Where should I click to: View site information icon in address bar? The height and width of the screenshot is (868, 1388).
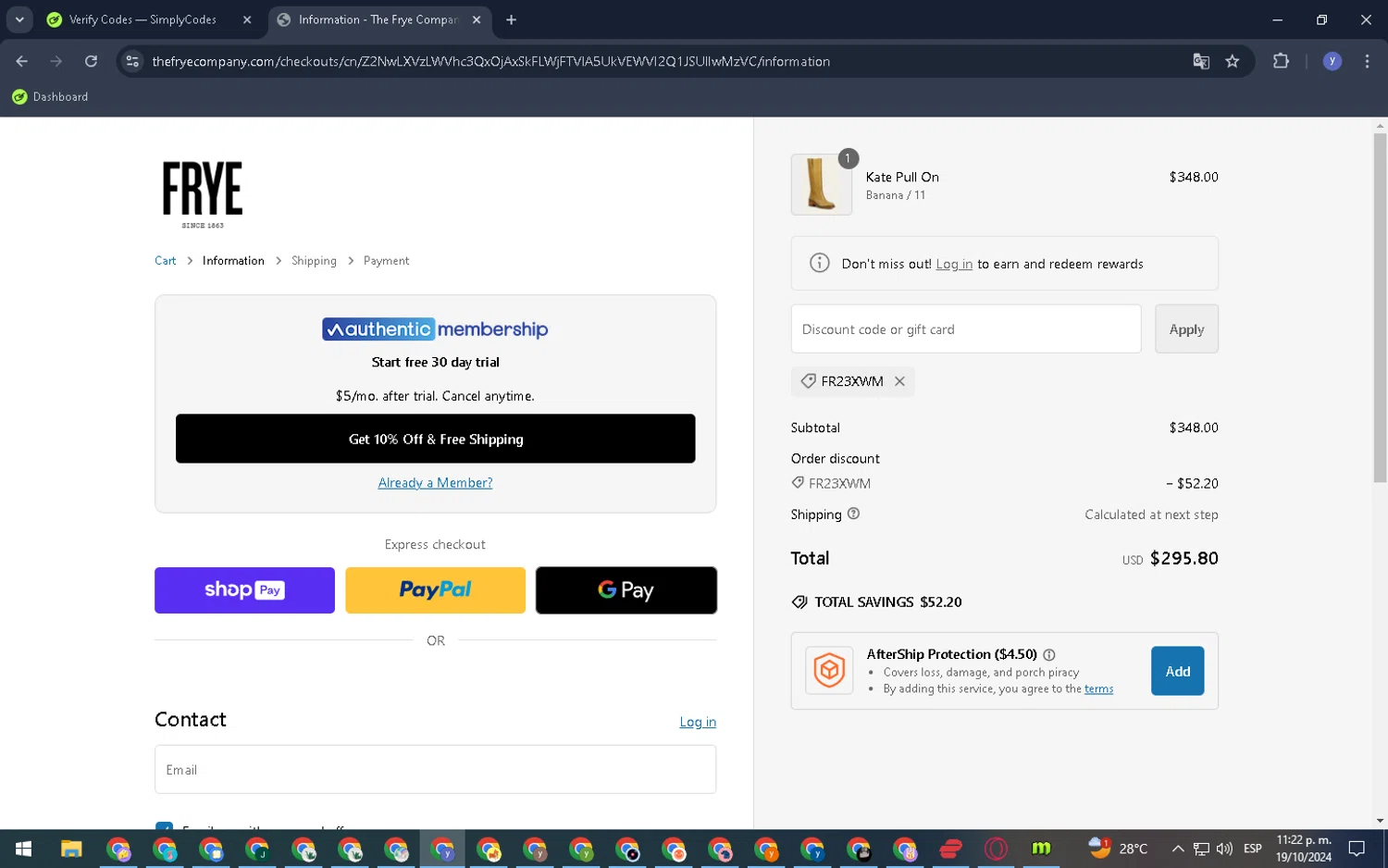pyautogui.click(x=132, y=61)
